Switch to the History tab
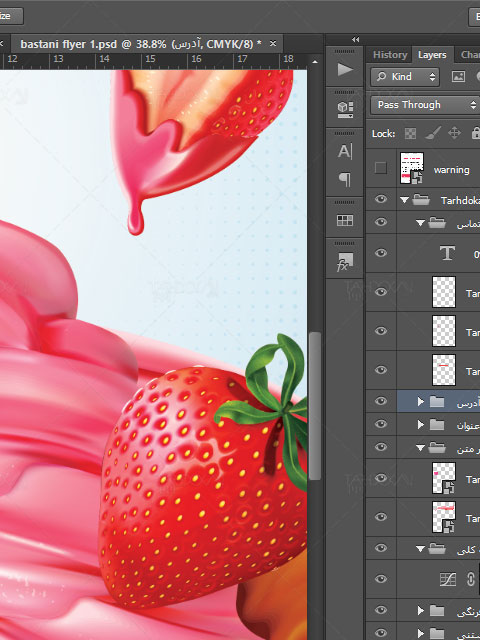 pos(390,55)
